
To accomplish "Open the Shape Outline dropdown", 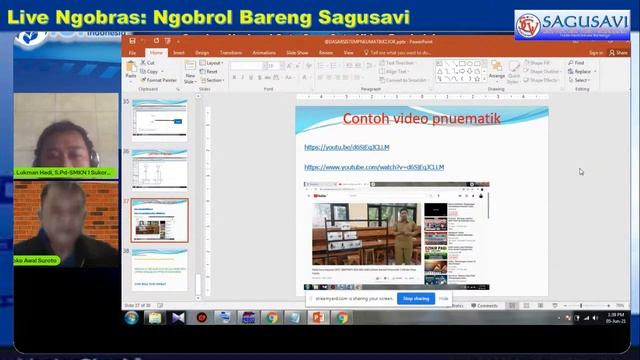I will point(543,71).
